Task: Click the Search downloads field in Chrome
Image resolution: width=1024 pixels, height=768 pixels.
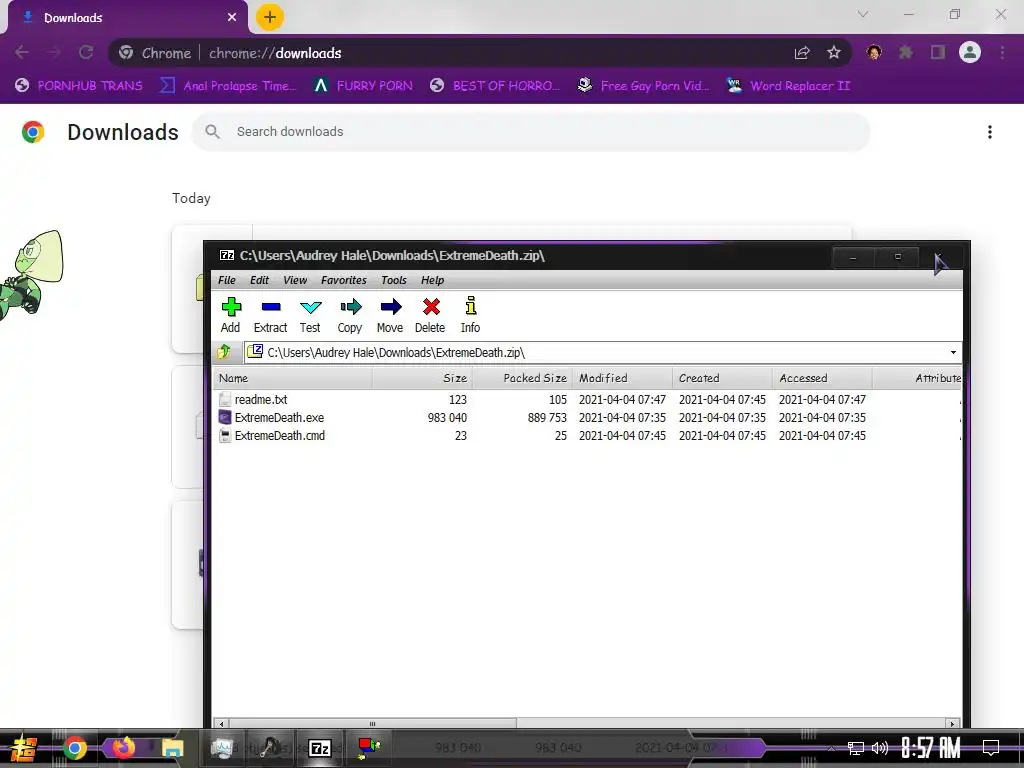Action: [530, 132]
